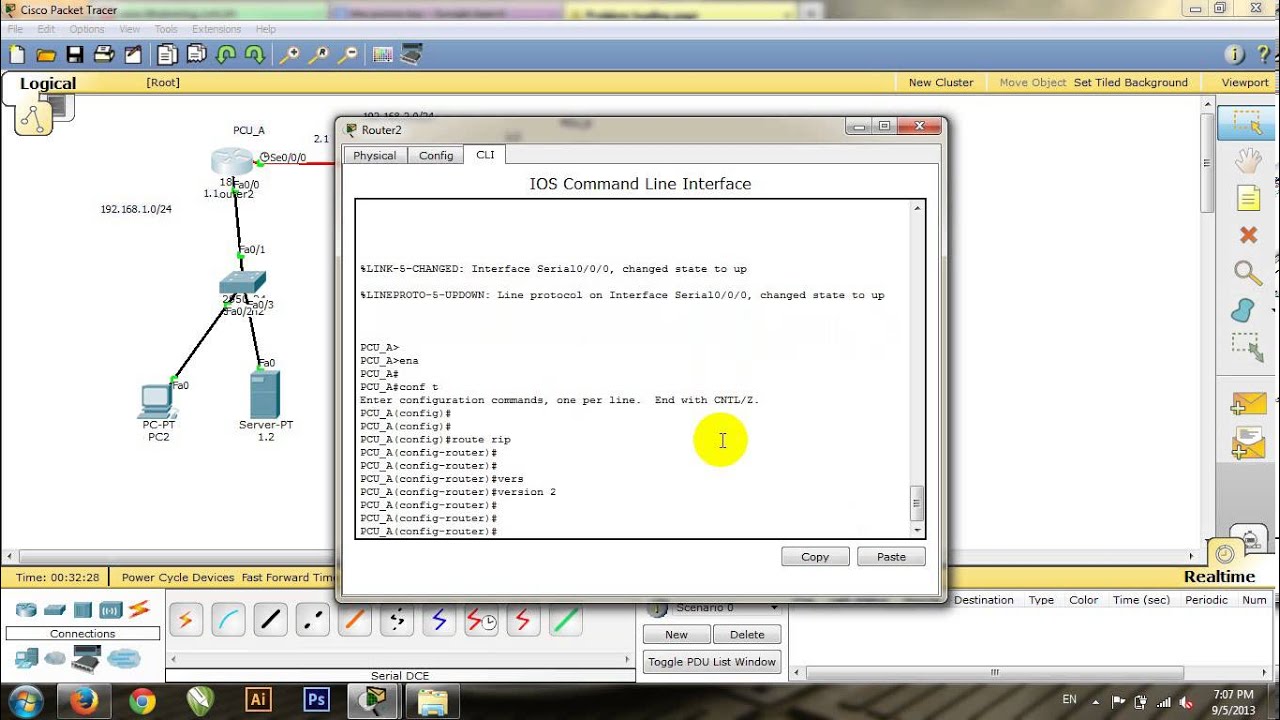1280x720 pixels.
Task: Switch to the Physical tab in Router2
Action: (x=375, y=156)
